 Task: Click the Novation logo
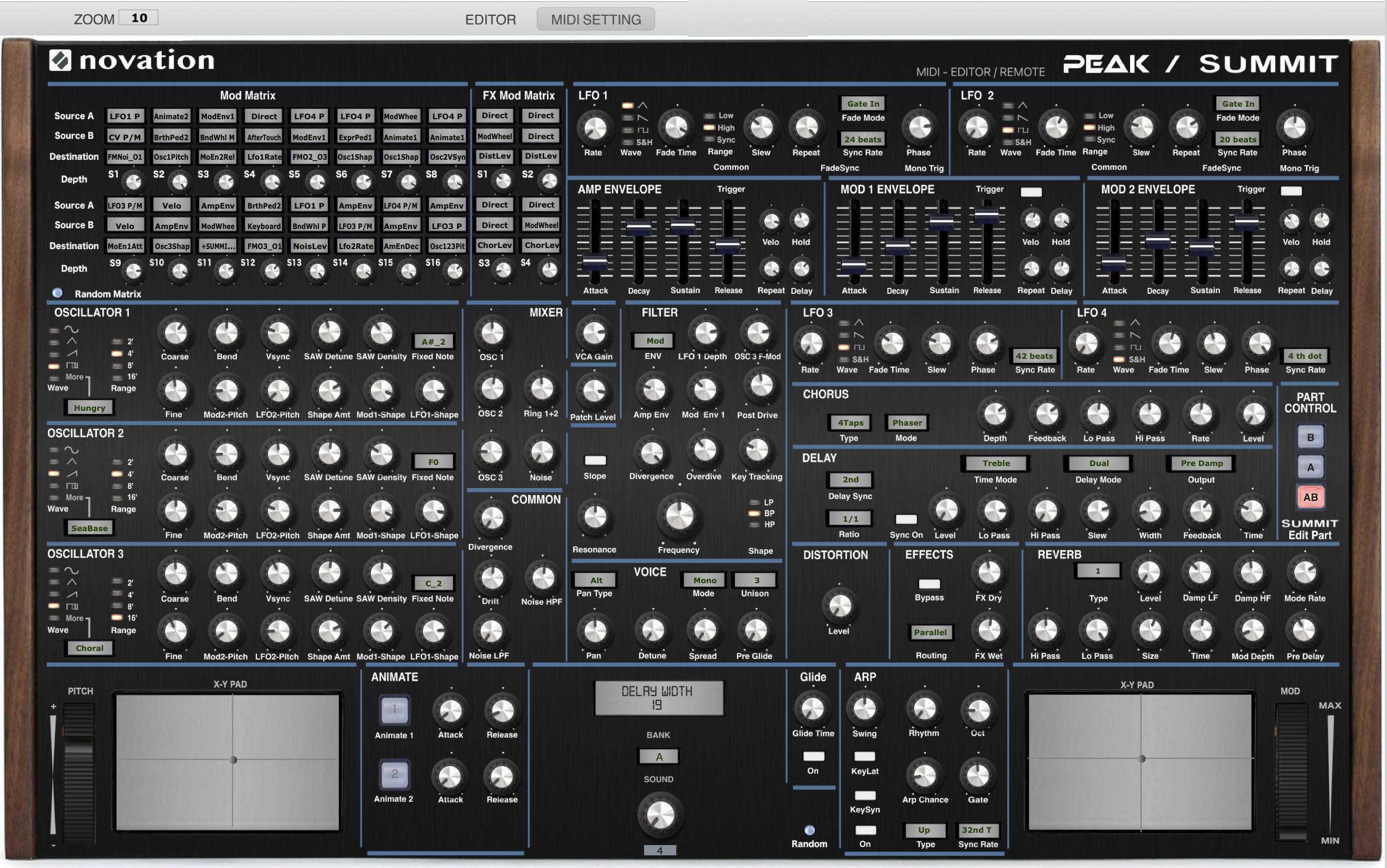132,60
